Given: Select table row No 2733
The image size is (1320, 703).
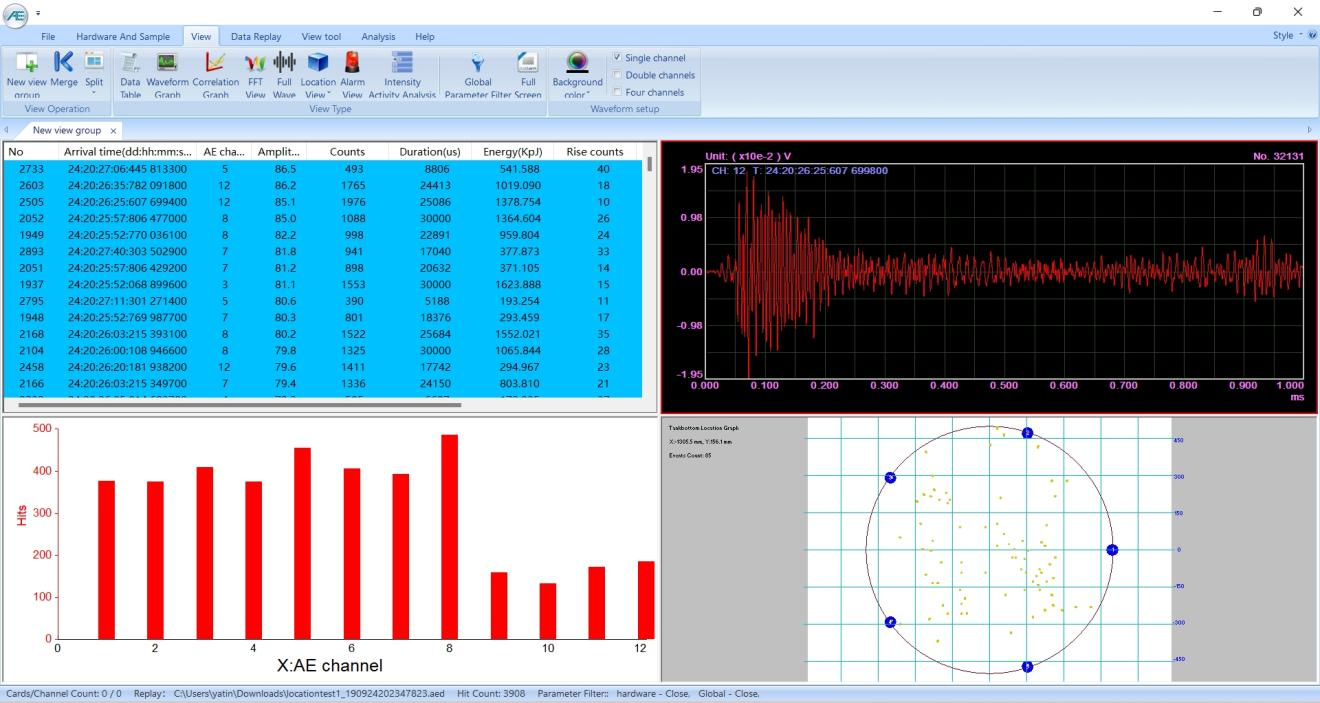Looking at the screenshot, I should point(324,168).
